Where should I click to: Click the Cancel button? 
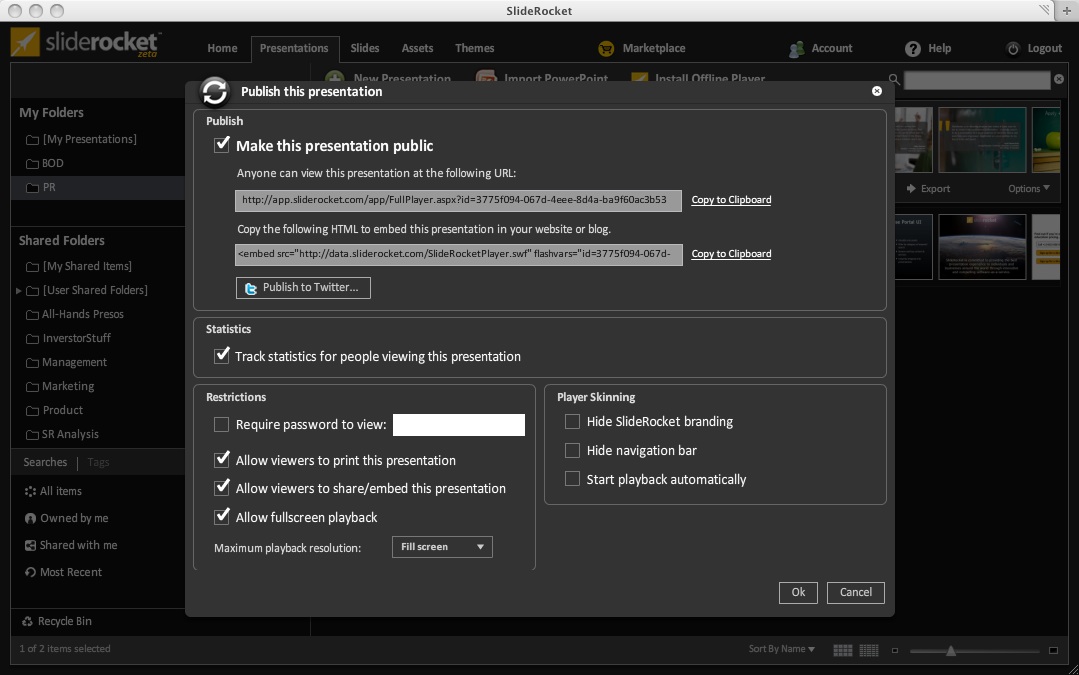(855, 592)
